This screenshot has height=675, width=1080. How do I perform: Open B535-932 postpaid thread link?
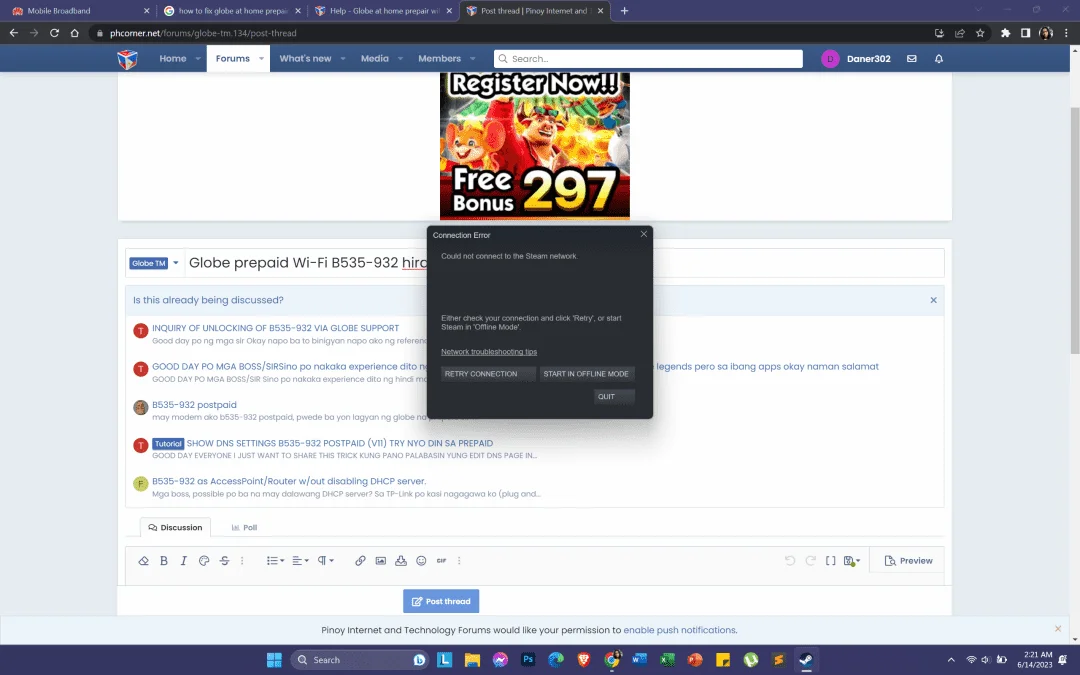[x=194, y=405]
